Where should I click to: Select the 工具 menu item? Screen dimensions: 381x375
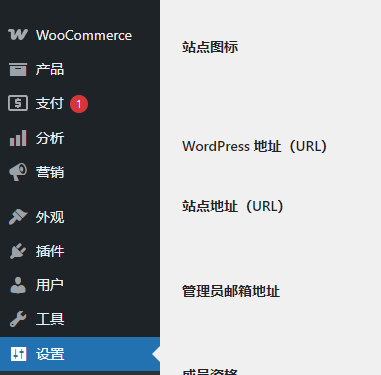coord(80,319)
